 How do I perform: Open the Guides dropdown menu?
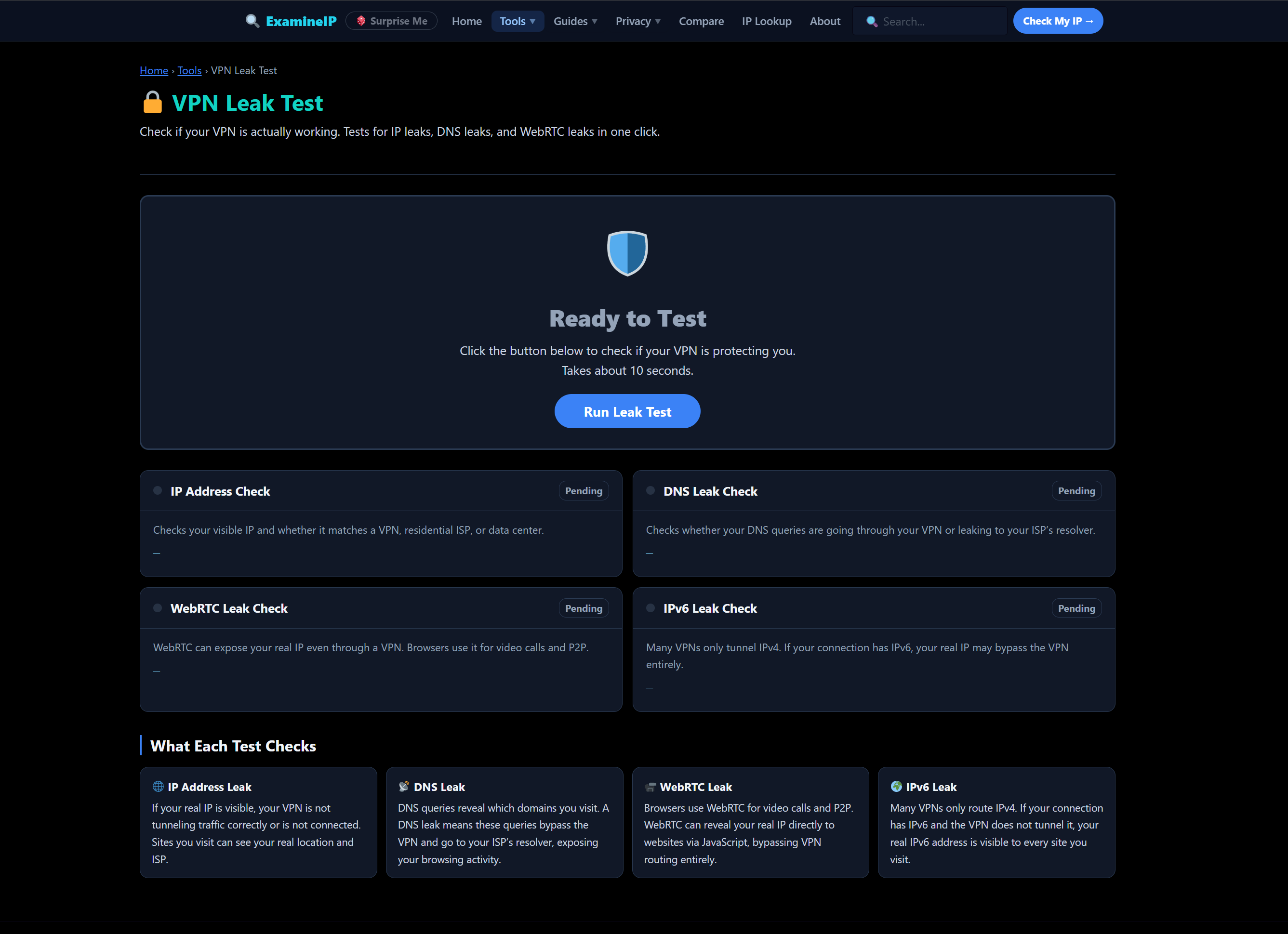[575, 21]
